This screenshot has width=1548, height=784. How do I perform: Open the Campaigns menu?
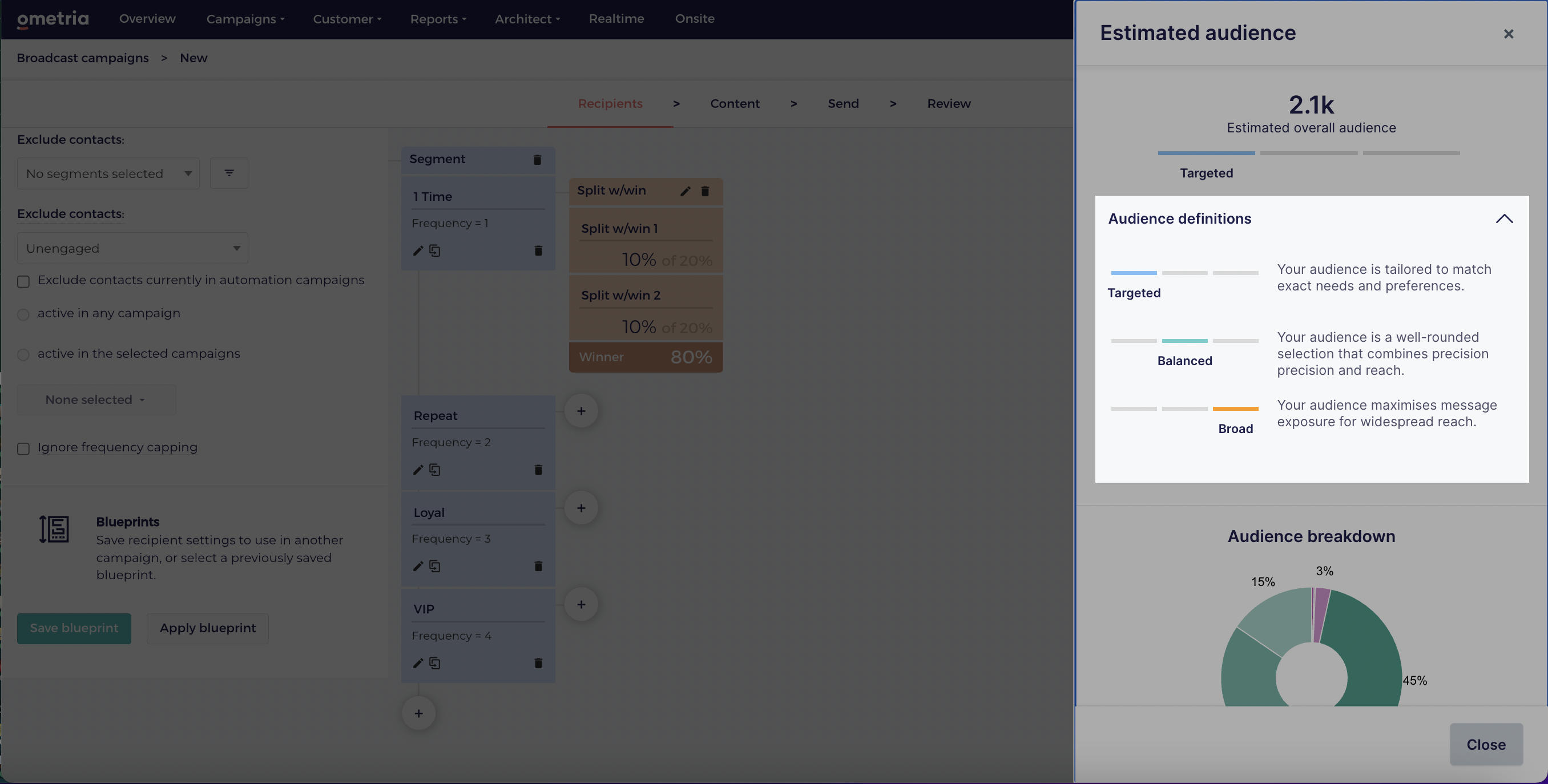pyautogui.click(x=245, y=19)
